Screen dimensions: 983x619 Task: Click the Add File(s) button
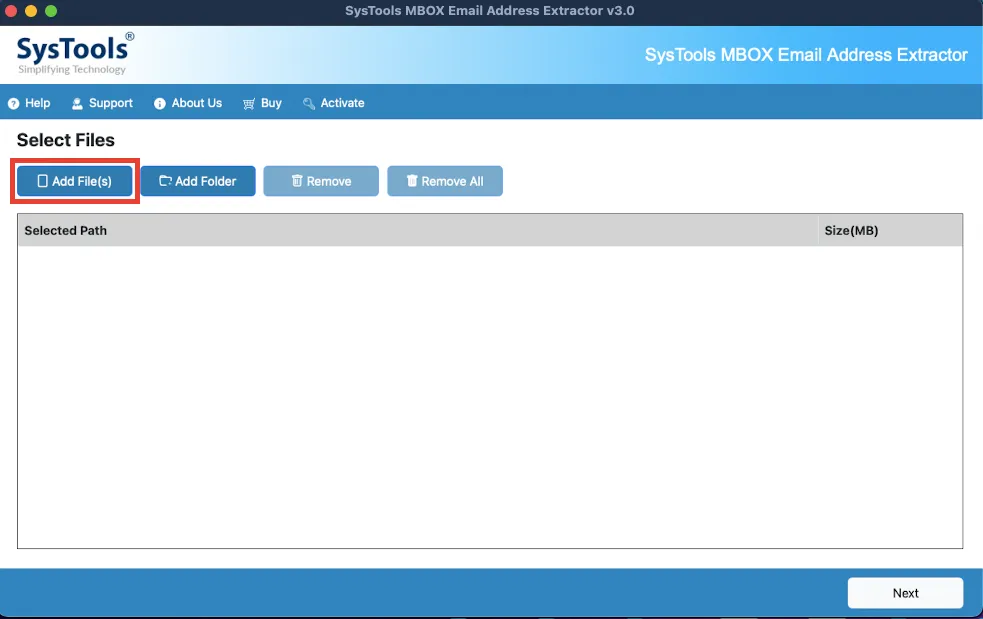click(x=75, y=181)
